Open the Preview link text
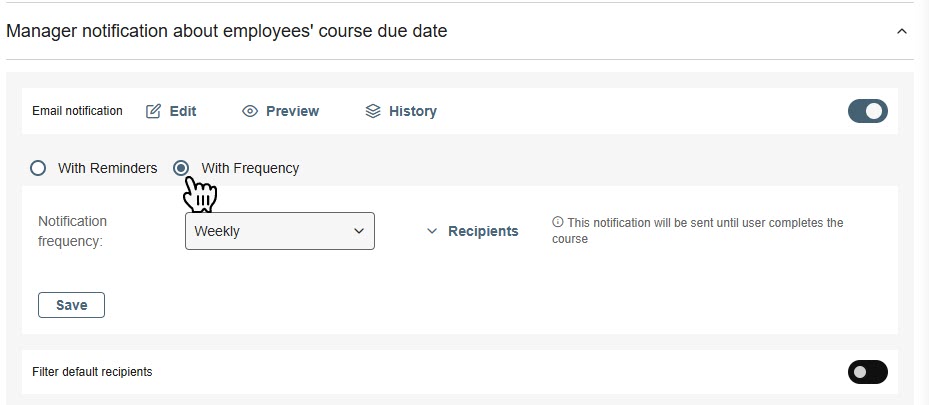This screenshot has width=929, height=405. point(292,111)
